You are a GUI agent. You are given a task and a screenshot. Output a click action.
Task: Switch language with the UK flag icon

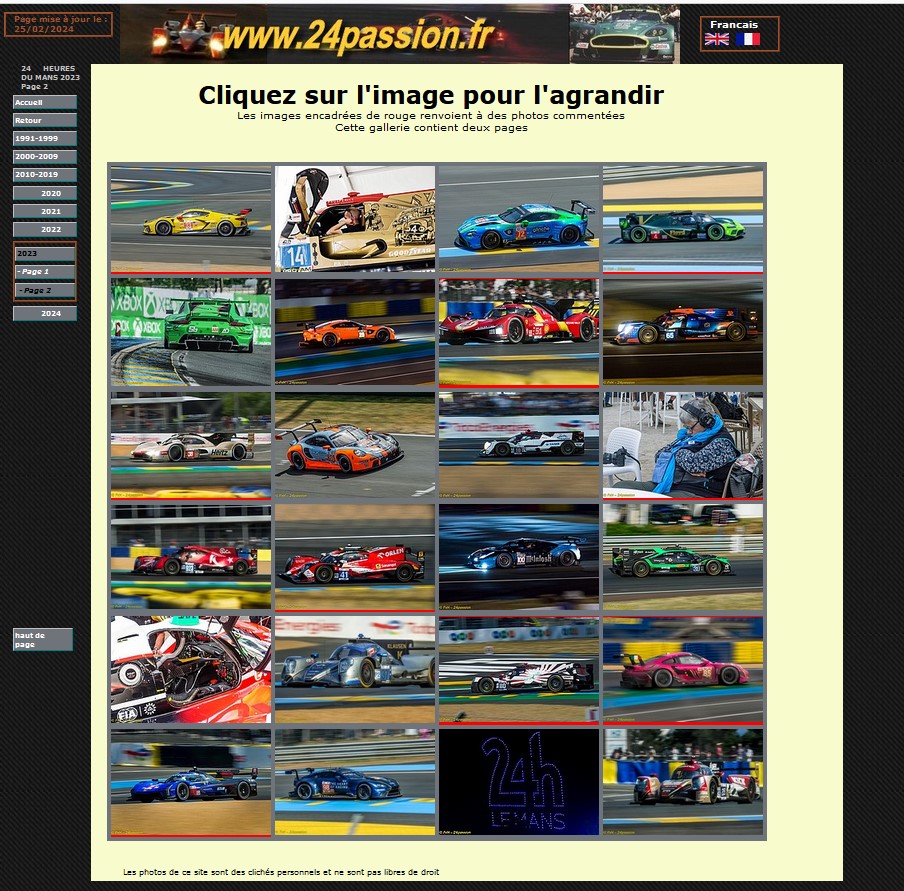[x=717, y=39]
